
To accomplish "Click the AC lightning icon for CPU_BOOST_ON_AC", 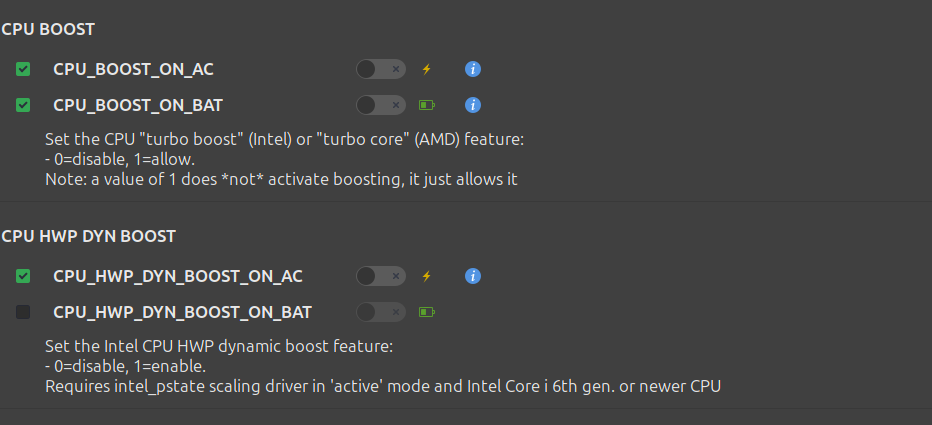I will coord(427,69).
